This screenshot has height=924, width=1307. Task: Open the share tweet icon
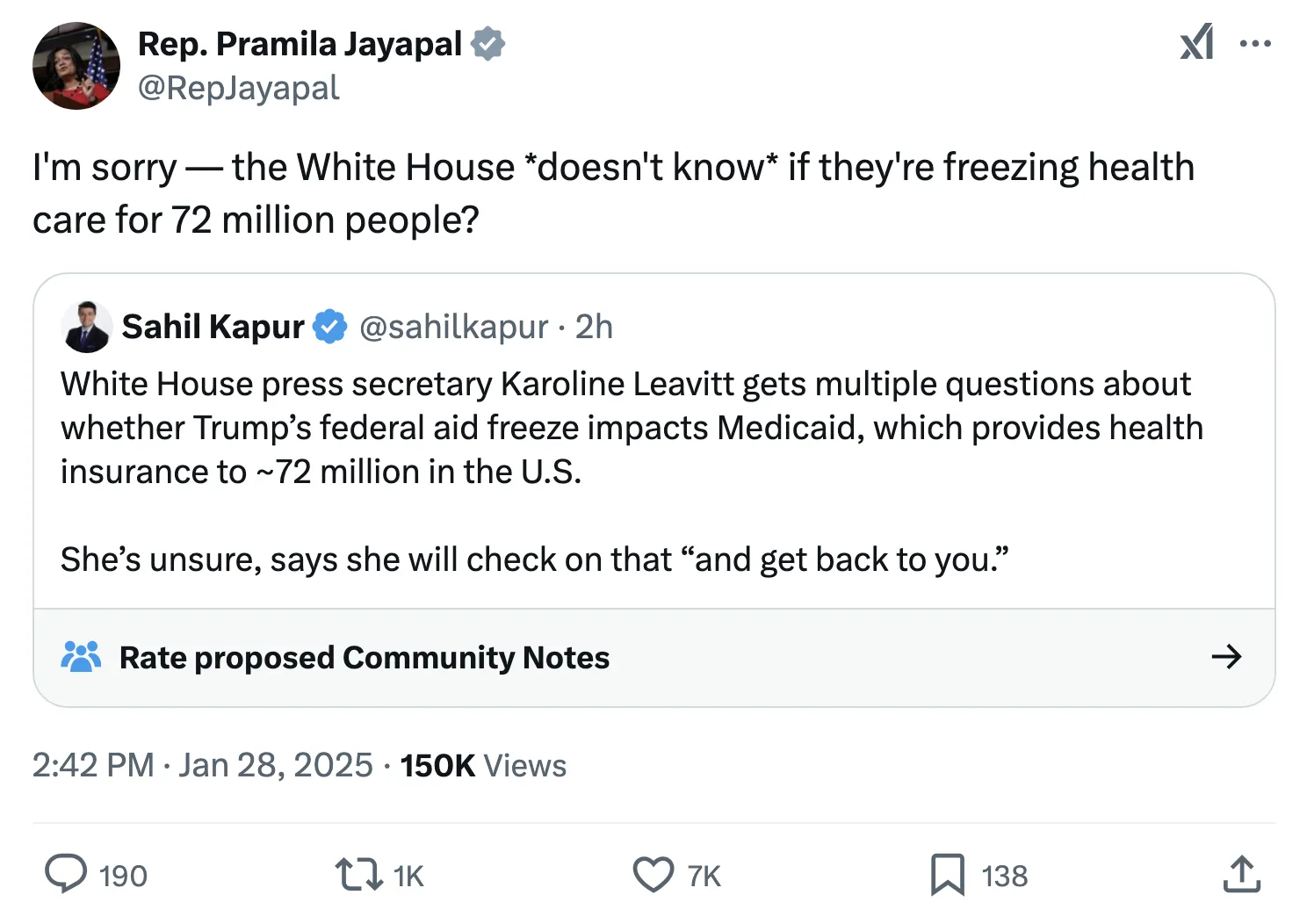click(x=1241, y=874)
